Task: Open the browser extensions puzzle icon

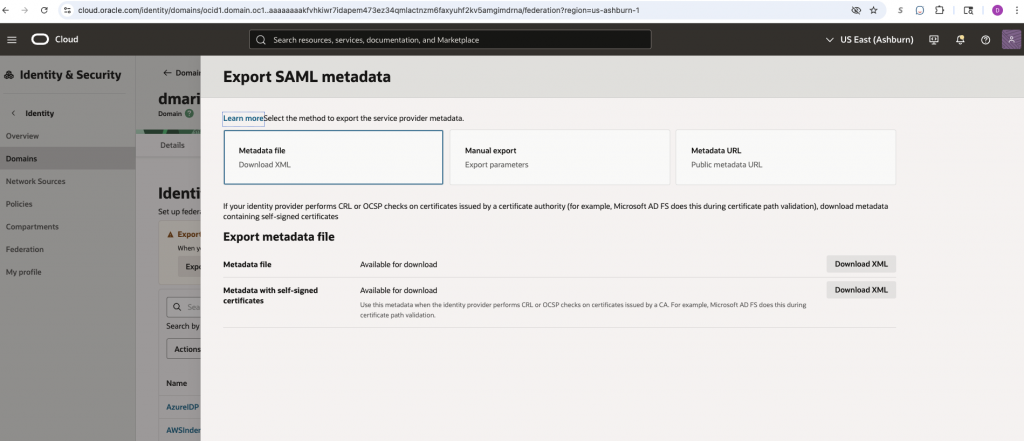Action: tap(939, 10)
